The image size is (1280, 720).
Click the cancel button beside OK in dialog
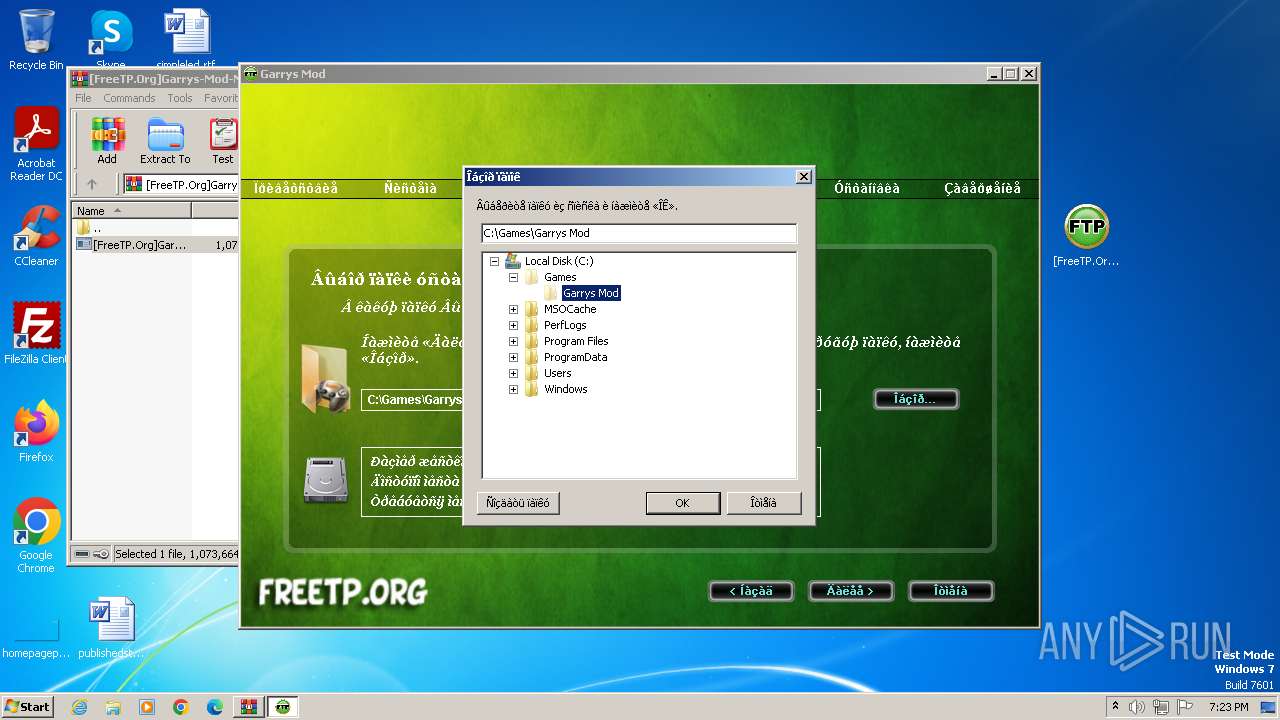tap(764, 503)
